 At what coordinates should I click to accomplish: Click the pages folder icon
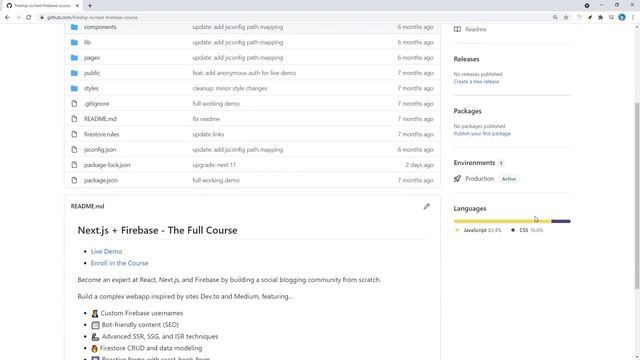(74, 58)
